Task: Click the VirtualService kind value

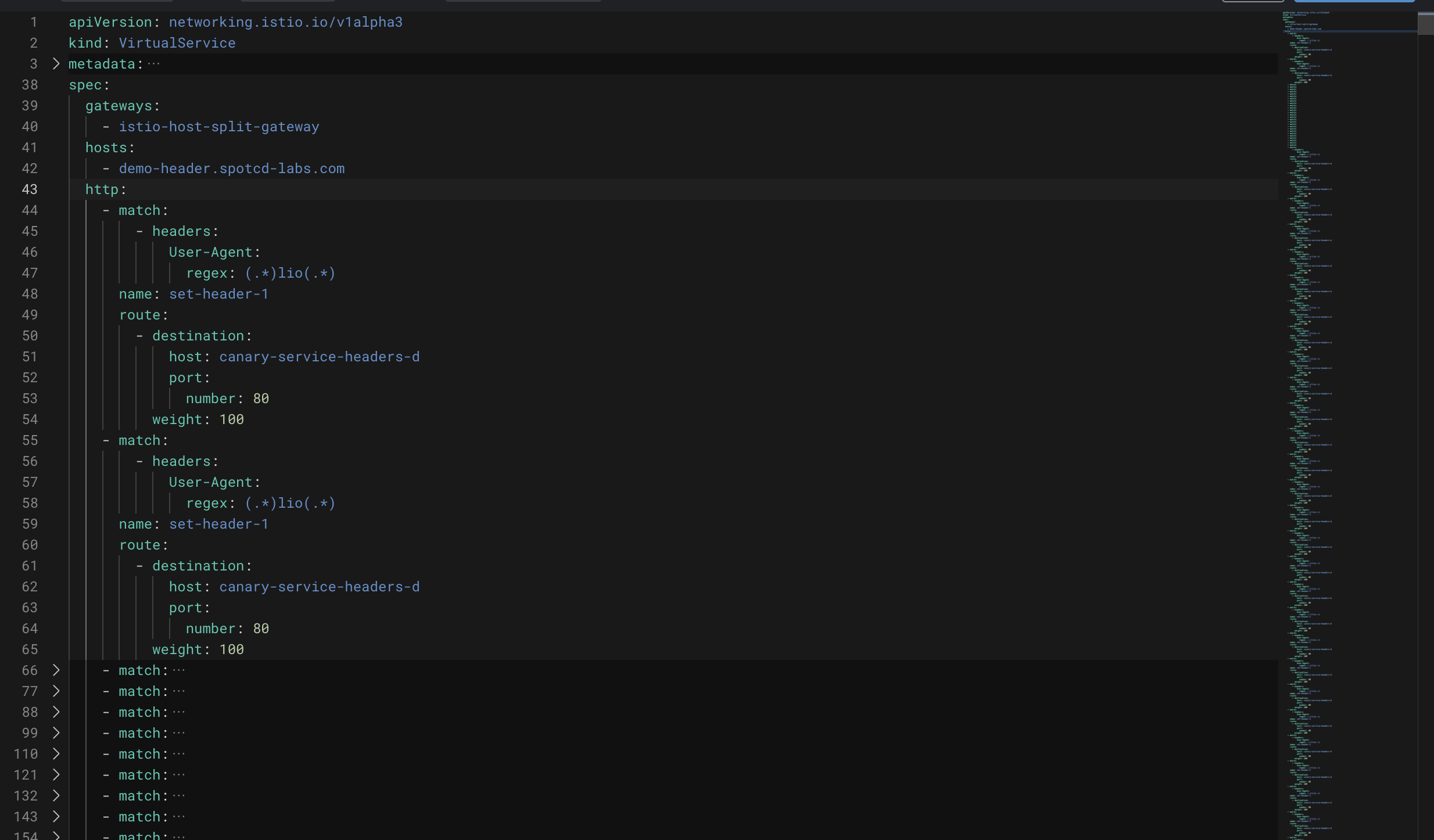Action: click(x=177, y=43)
